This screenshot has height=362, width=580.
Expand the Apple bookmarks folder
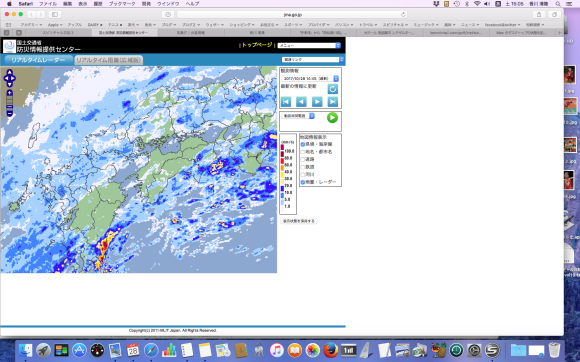tap(55, 25)
